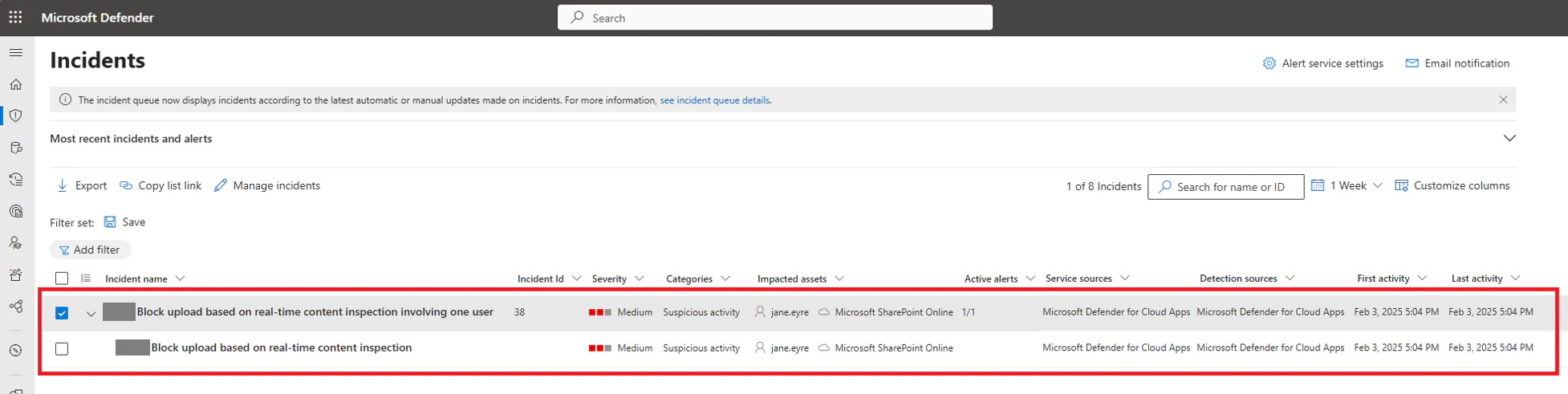The image size is (1568, 394).
Task: Click Add filter button
Action: 90,250
